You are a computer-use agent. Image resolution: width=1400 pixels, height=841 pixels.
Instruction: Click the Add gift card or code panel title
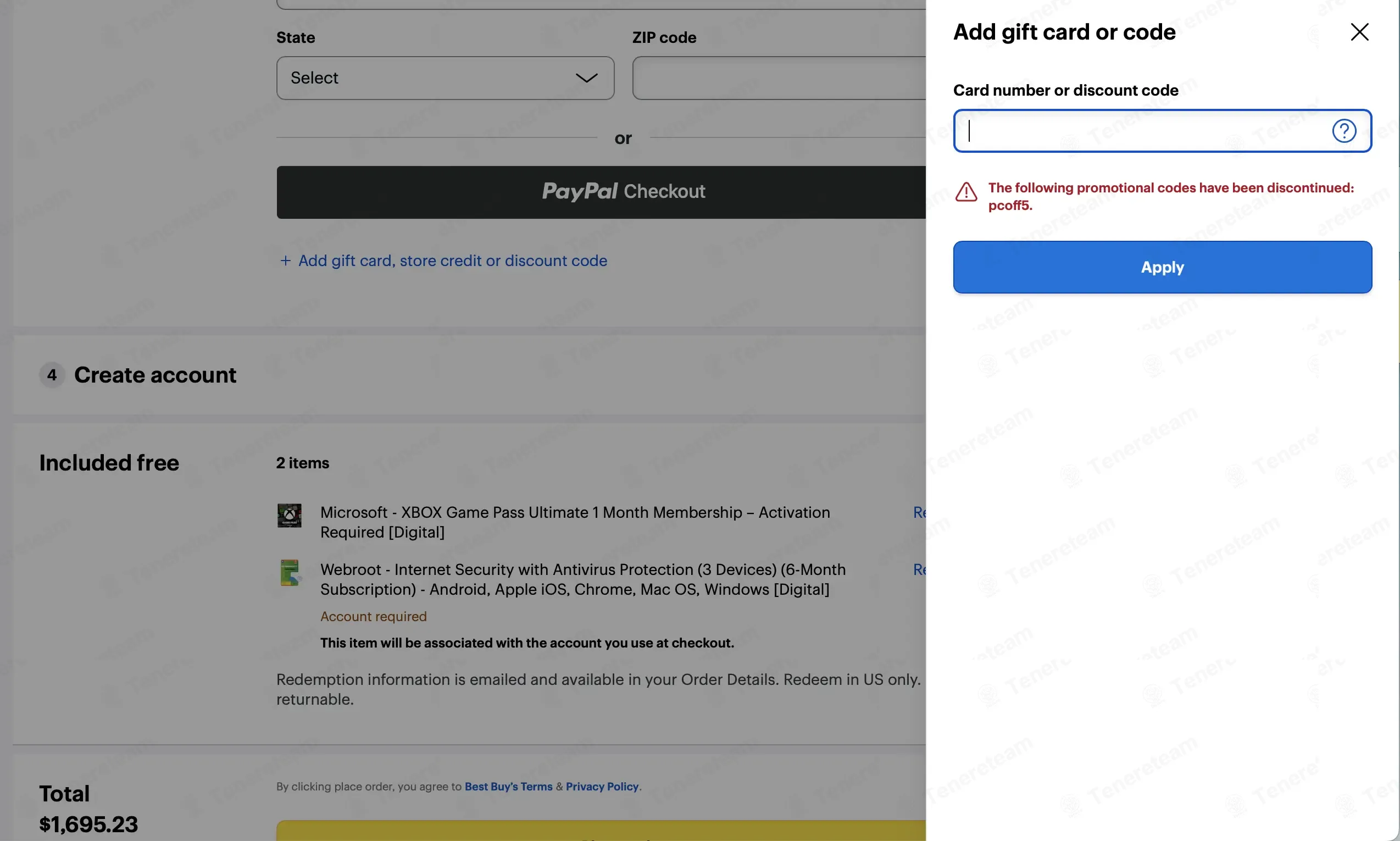click(1065, 32)
